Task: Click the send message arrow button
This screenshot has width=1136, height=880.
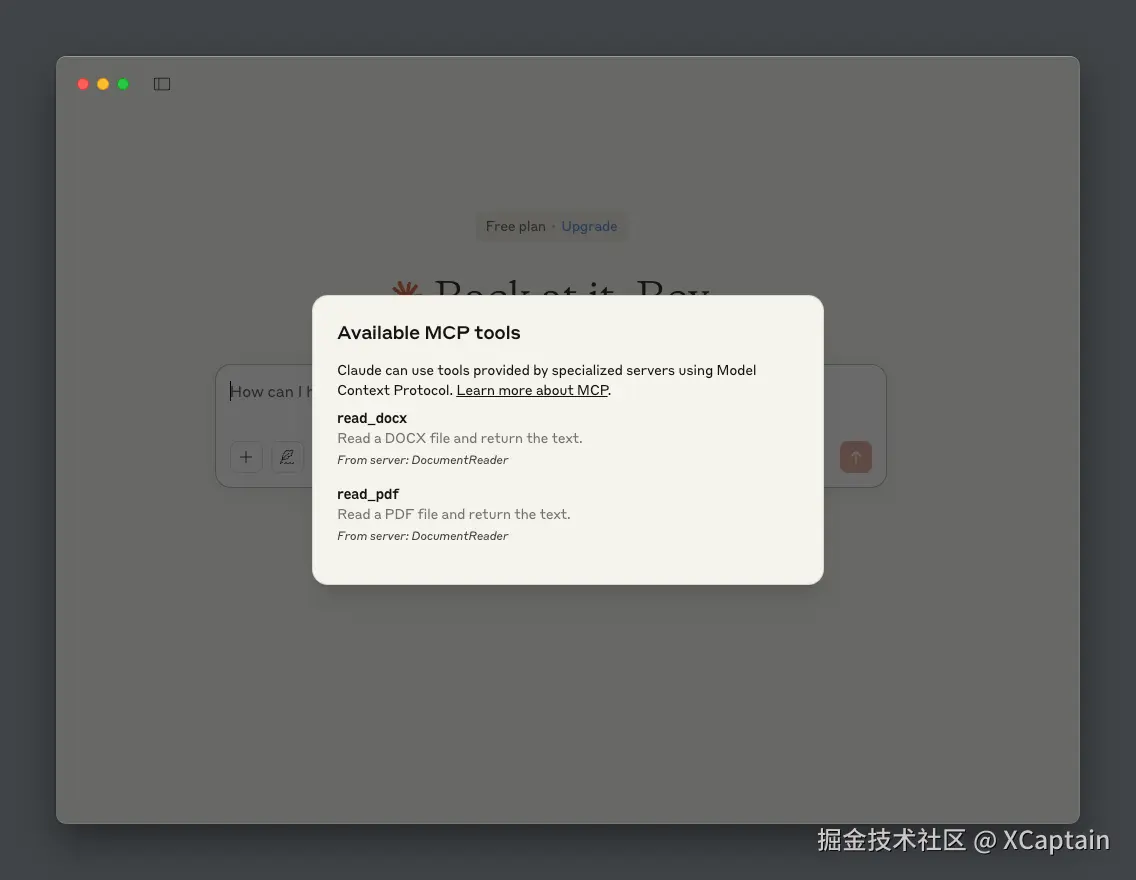Action: point(856,457)
